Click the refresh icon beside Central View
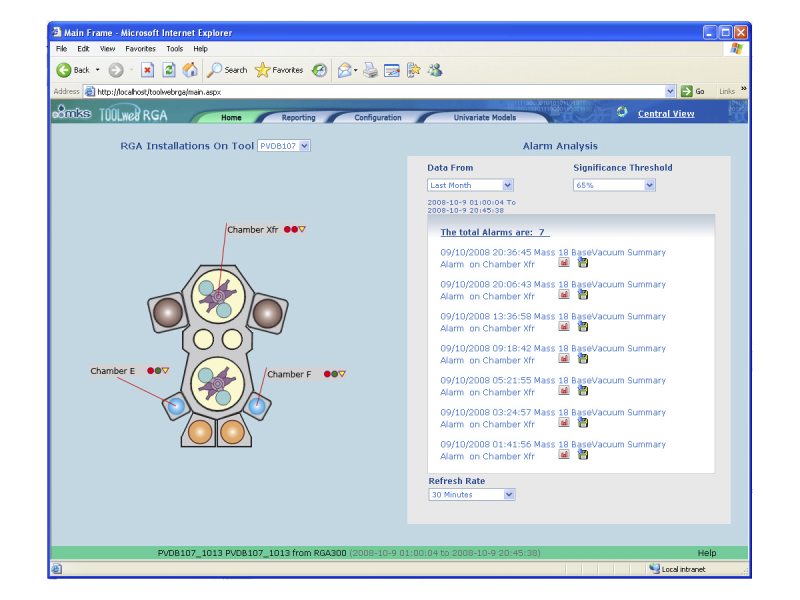The height and width of the screenshot is (600, 800). coord(622,113)
